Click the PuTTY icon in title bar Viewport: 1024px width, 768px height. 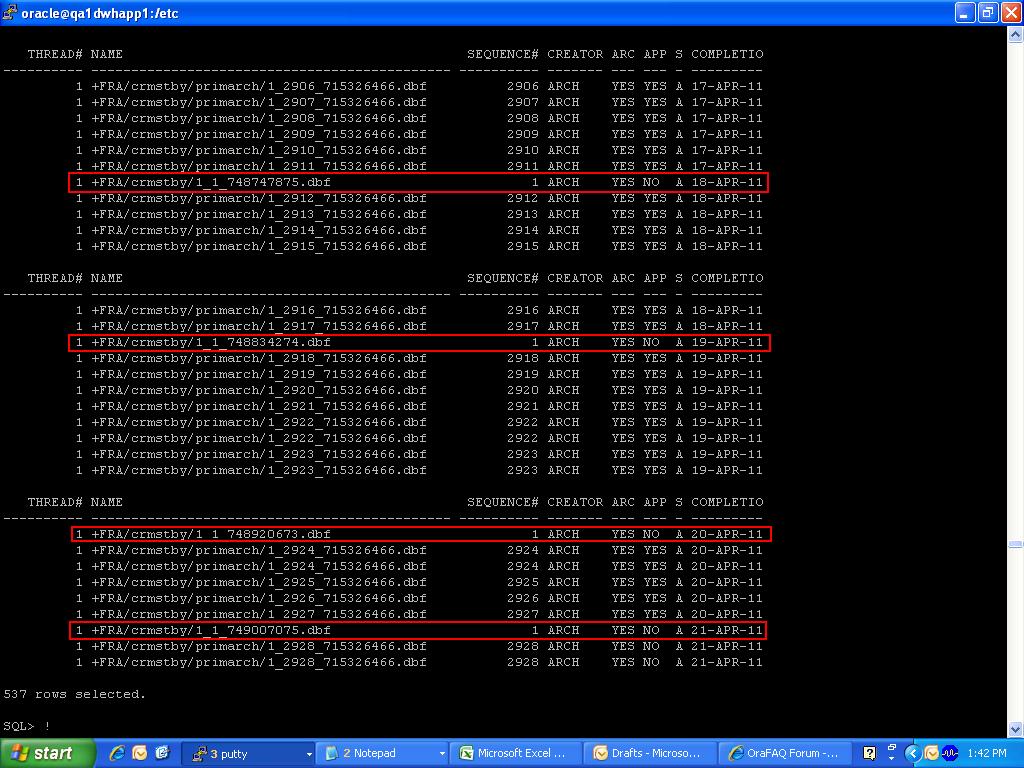coord(11,13)
